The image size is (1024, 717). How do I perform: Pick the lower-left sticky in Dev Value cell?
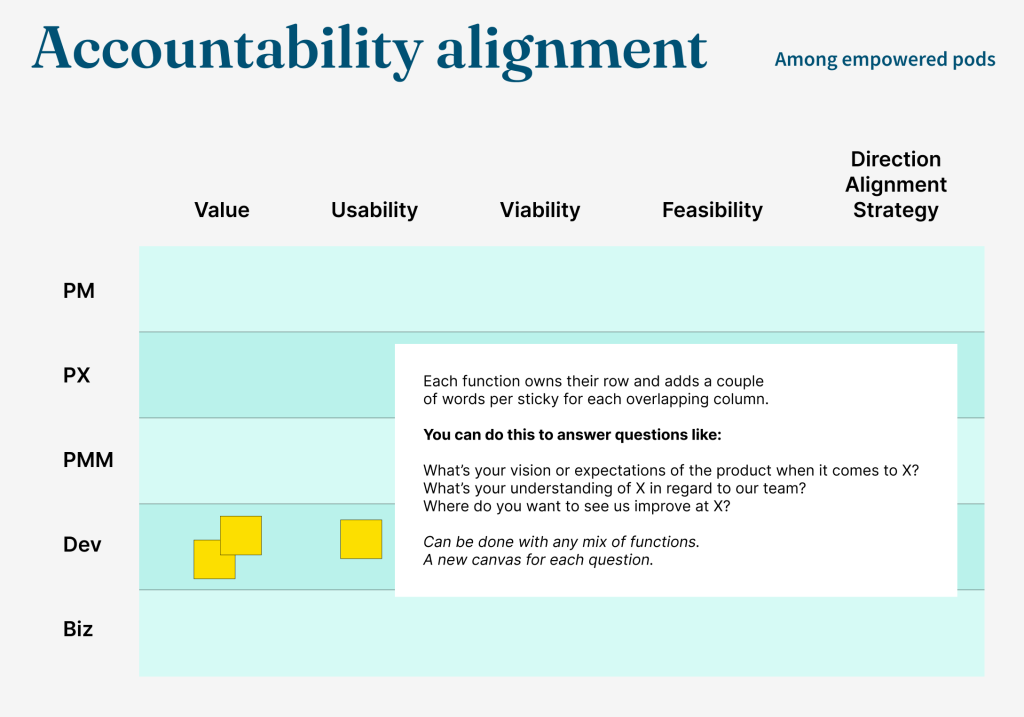click(x=207, y=565)
